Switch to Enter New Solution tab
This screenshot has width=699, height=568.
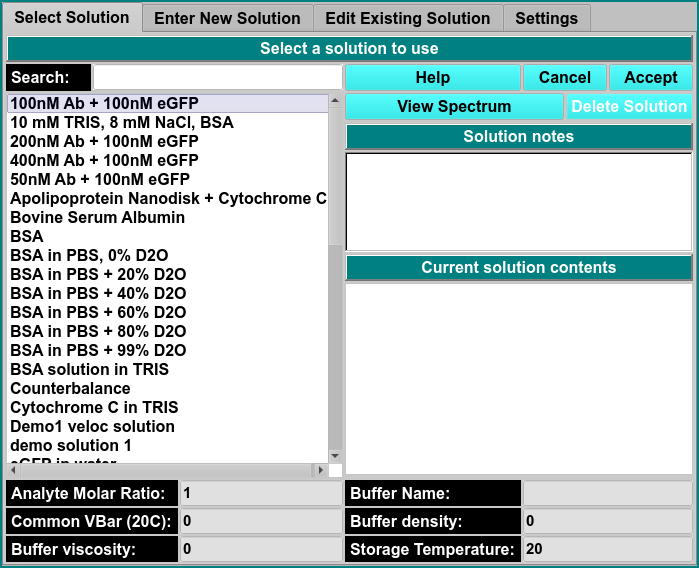[227, 18]
